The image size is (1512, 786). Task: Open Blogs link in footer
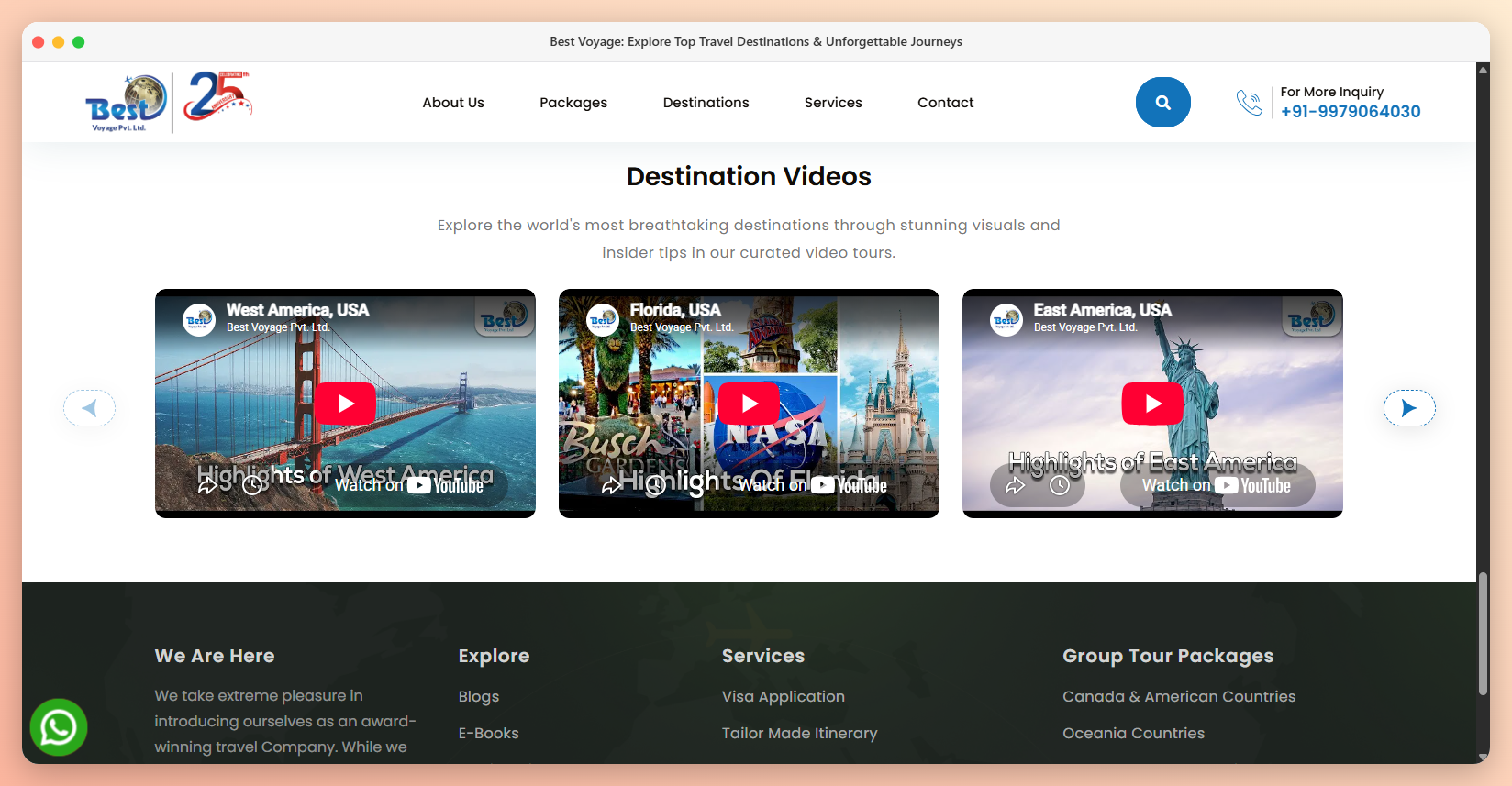(x=479, y=697)
